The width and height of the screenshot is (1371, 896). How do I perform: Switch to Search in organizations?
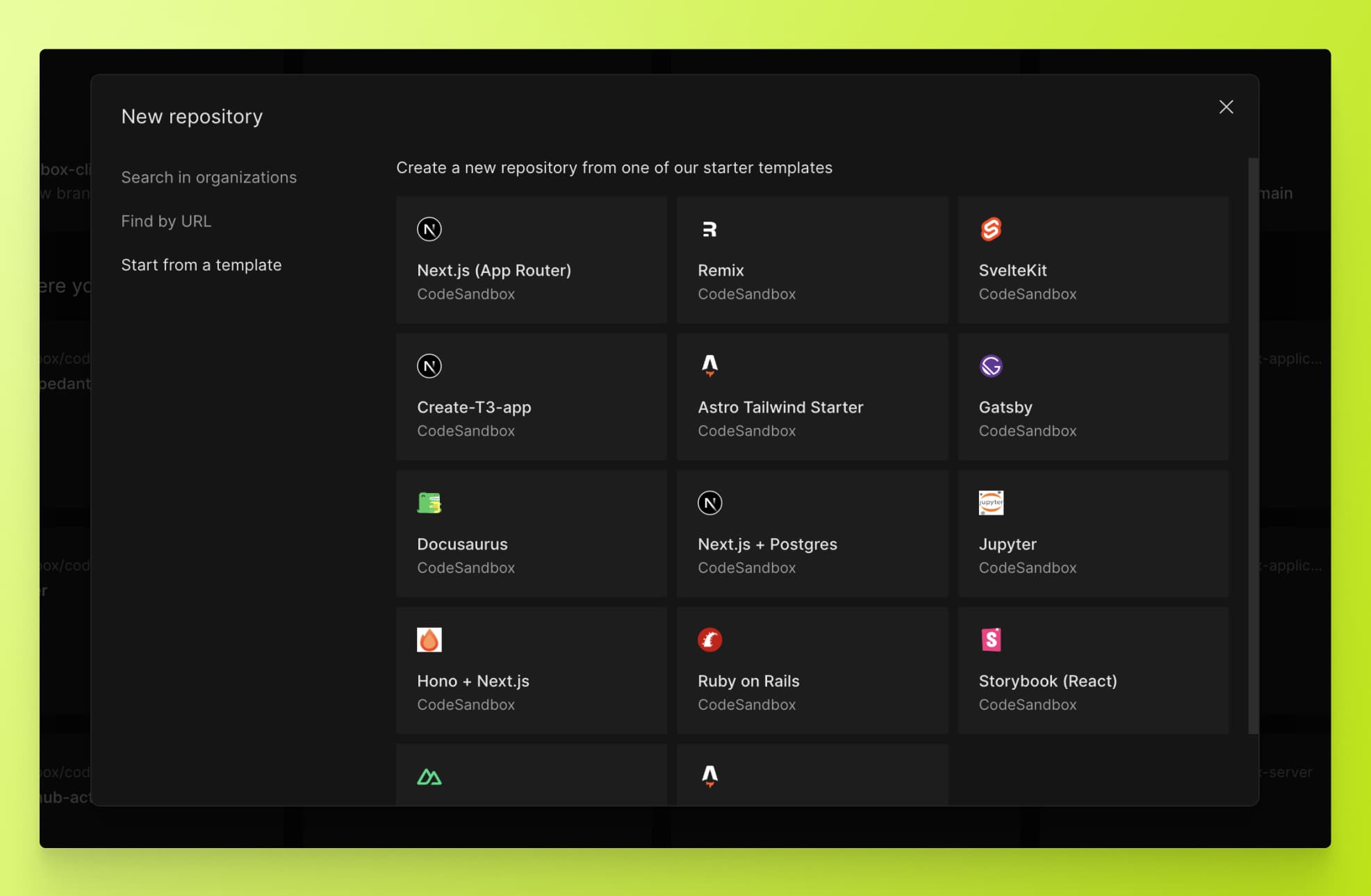208,177
